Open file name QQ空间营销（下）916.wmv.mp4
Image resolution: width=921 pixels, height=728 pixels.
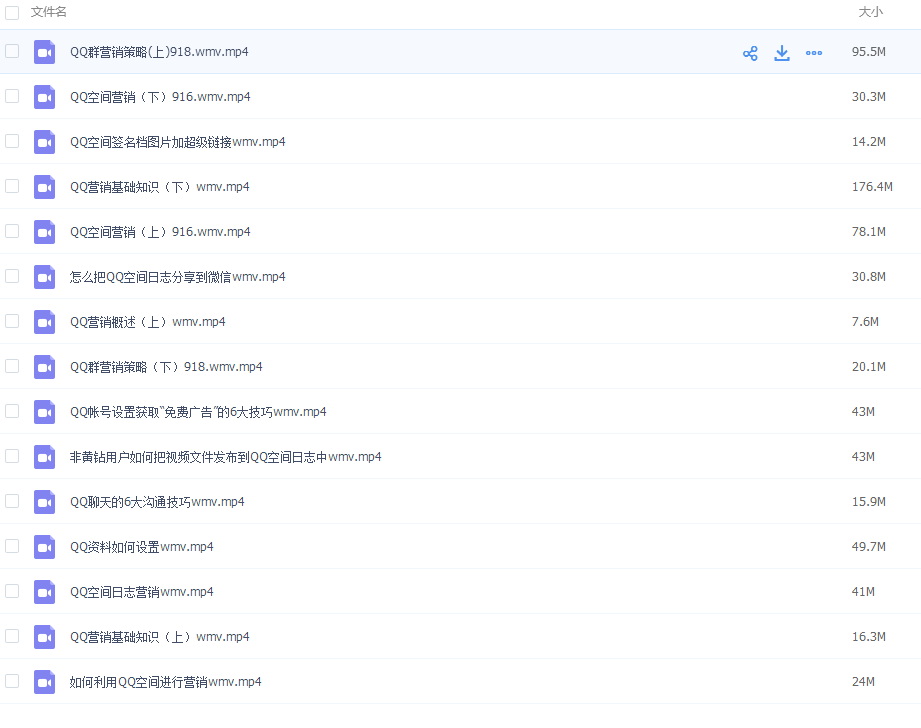click(160, 97)
